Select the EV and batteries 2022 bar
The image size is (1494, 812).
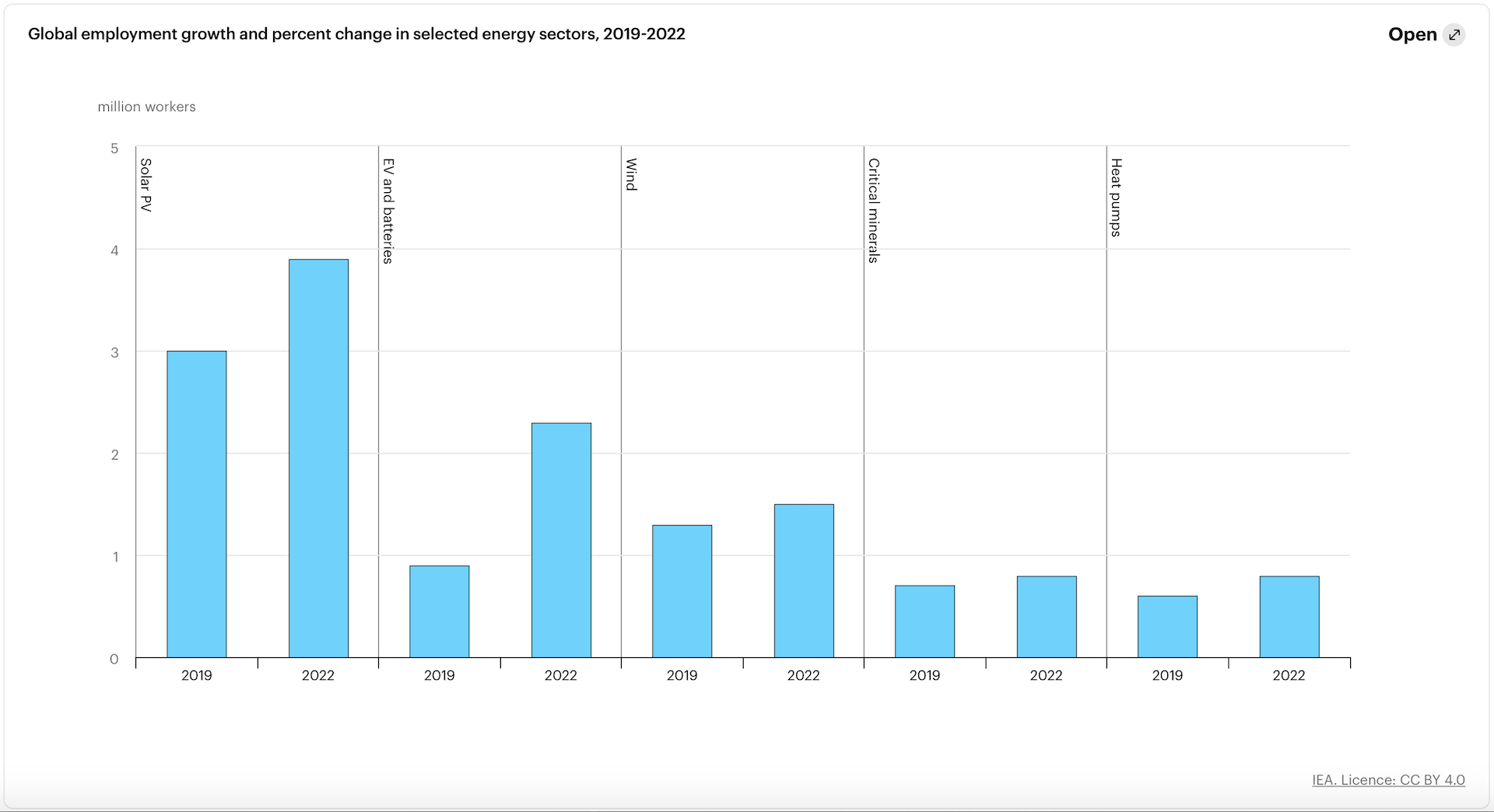tap(561, 540)
